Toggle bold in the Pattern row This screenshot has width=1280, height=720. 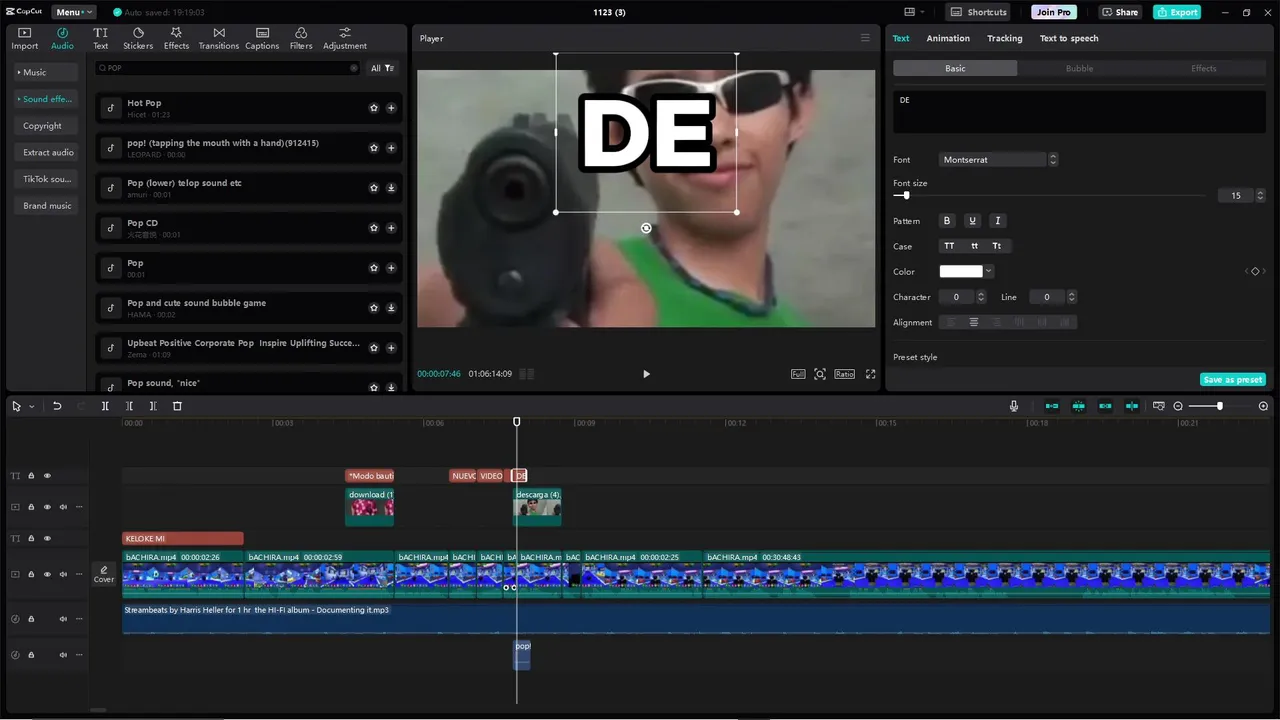[948, 221]
